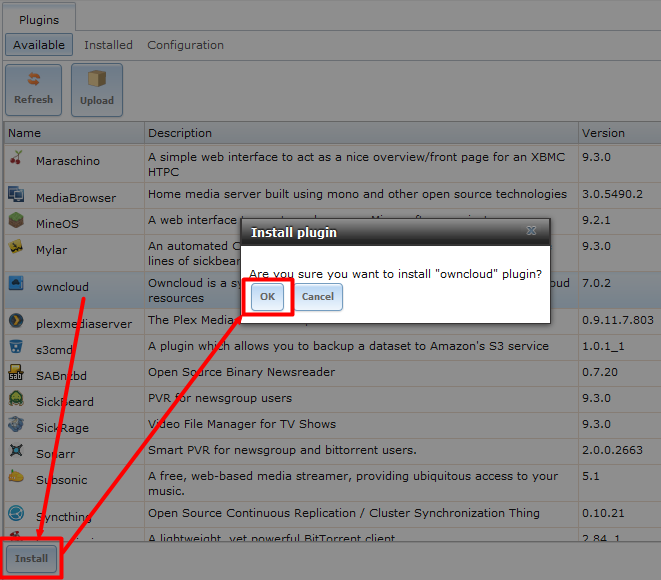Viewport: 661px width, 580px height.
Task: Click the SickBeard plugin icon
Action: [x=16, y=398]
